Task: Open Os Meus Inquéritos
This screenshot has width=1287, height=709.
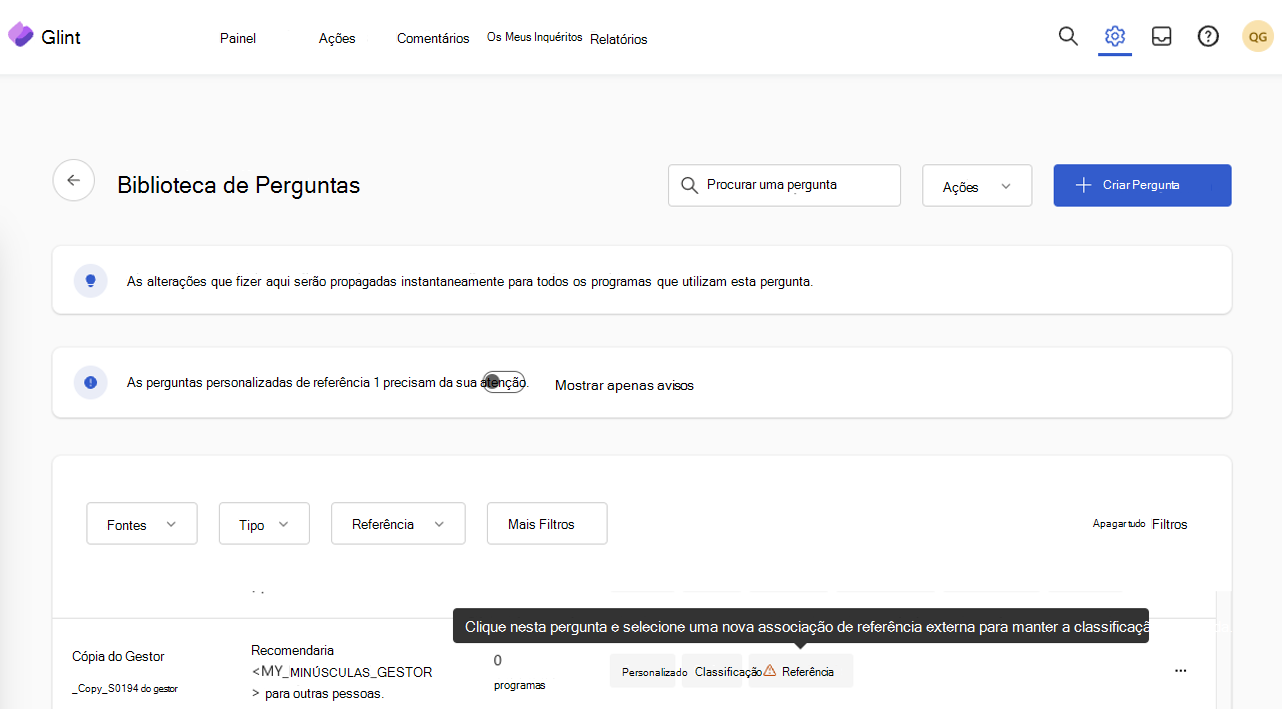Action: [533, 36]
